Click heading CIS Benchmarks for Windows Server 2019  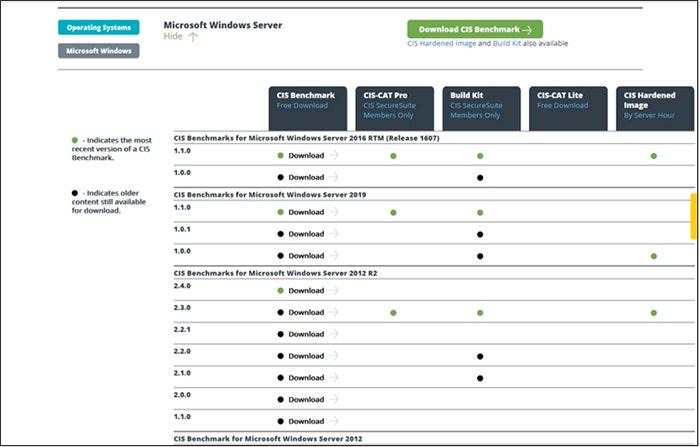pos(270,195)
